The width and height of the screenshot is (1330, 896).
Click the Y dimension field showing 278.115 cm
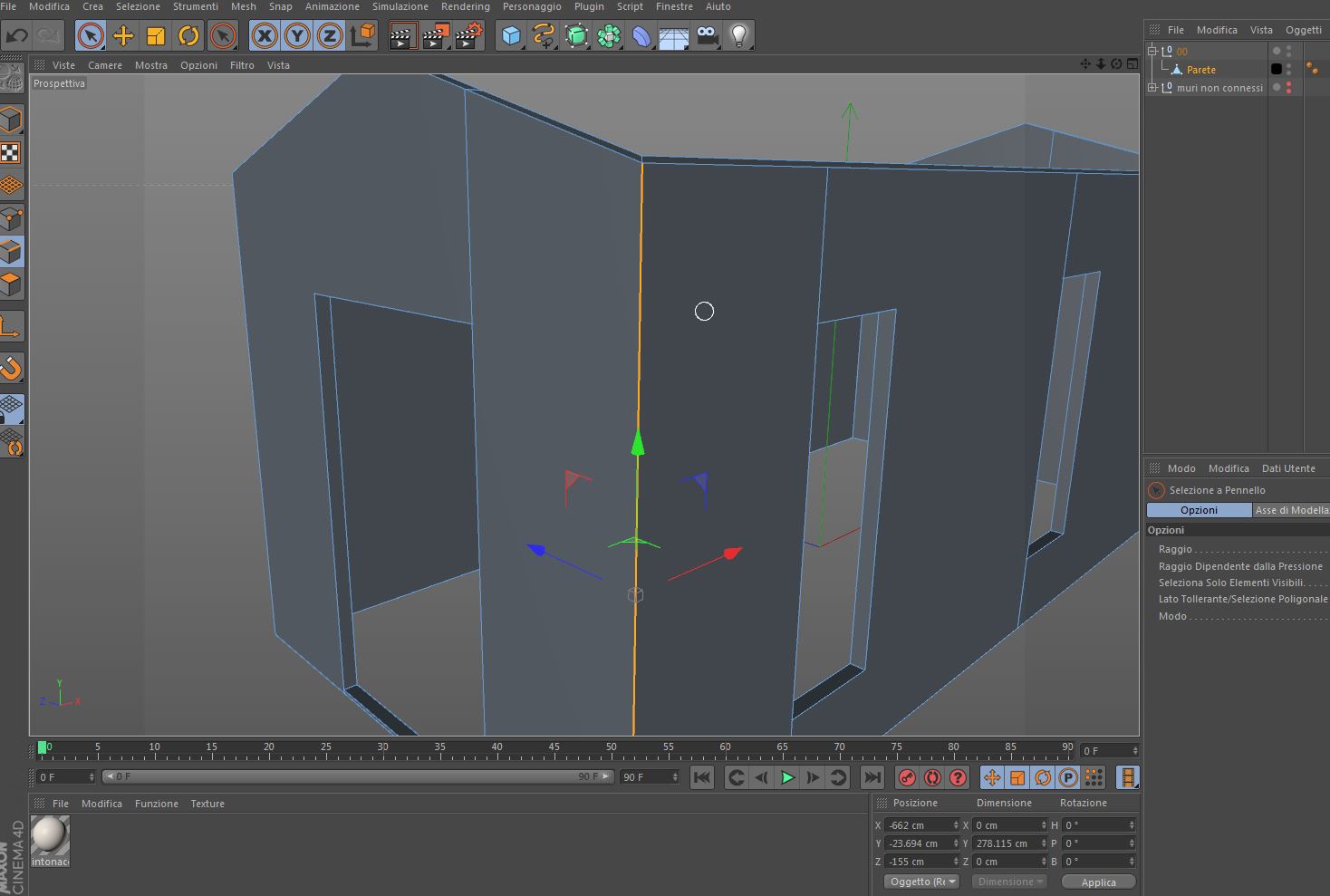tap(1009, 843)
